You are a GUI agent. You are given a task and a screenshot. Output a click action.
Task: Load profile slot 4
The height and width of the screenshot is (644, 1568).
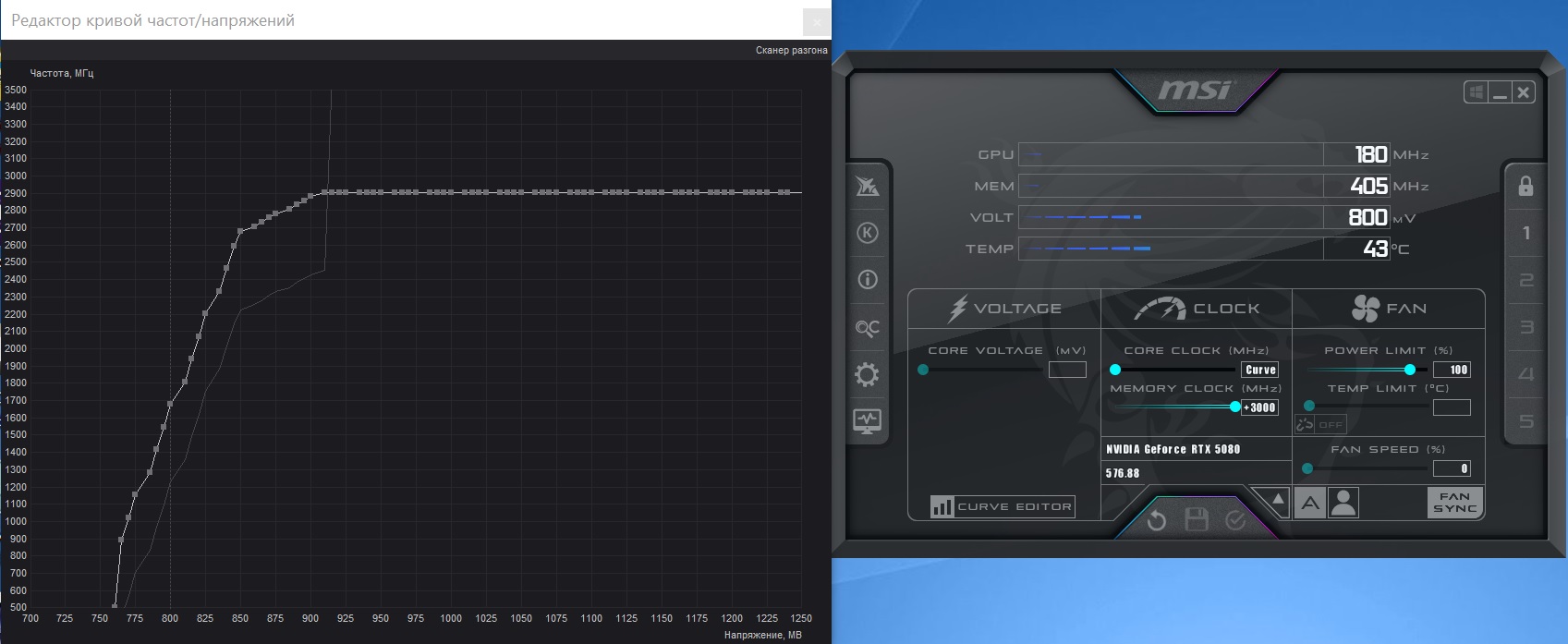(1525, 374)
